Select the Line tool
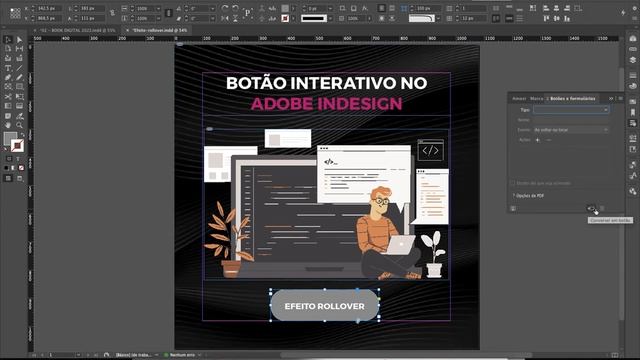This screenshot has width=640, height=360. tap(19, 68)
